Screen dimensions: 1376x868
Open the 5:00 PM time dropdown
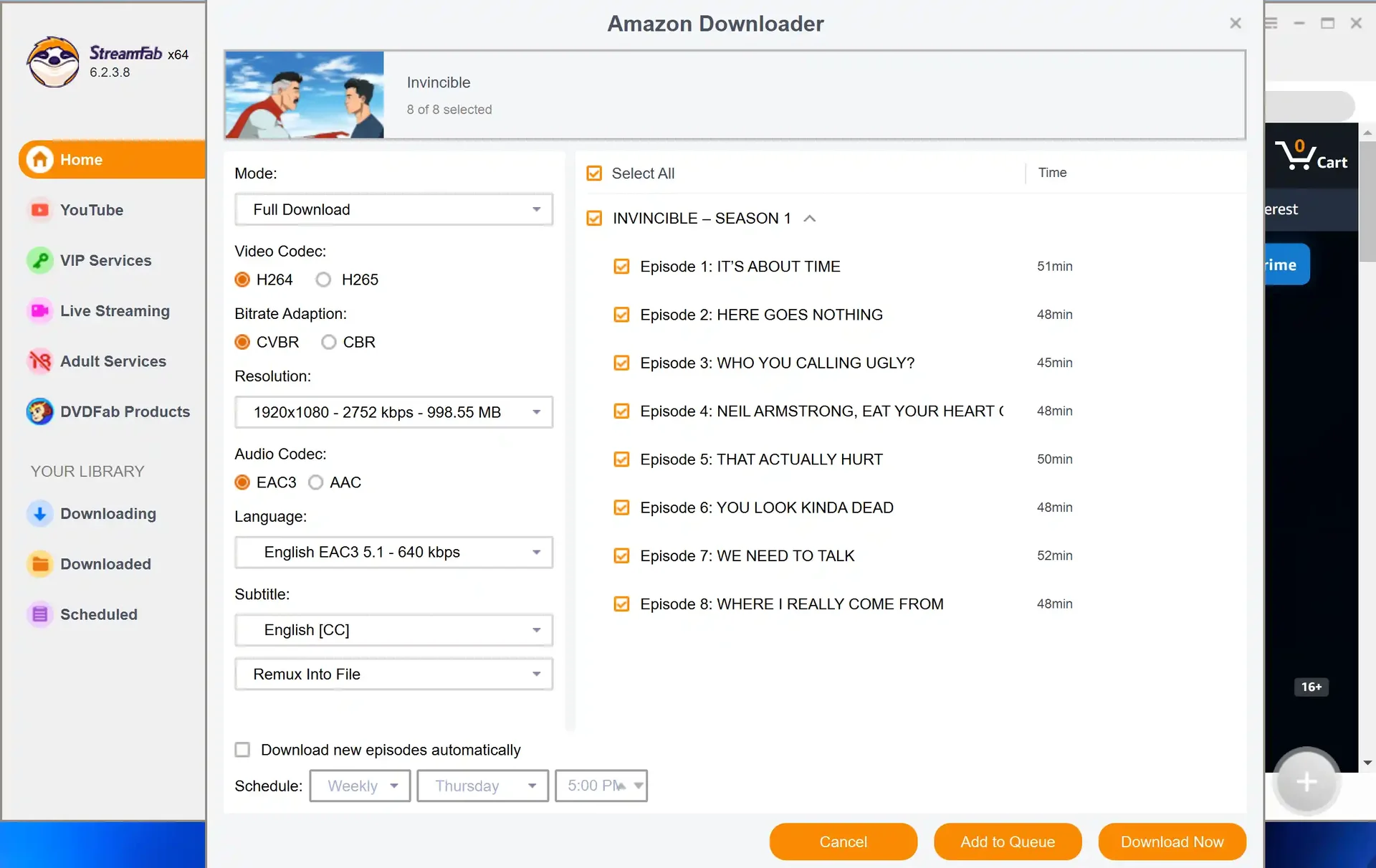[601, 786]
